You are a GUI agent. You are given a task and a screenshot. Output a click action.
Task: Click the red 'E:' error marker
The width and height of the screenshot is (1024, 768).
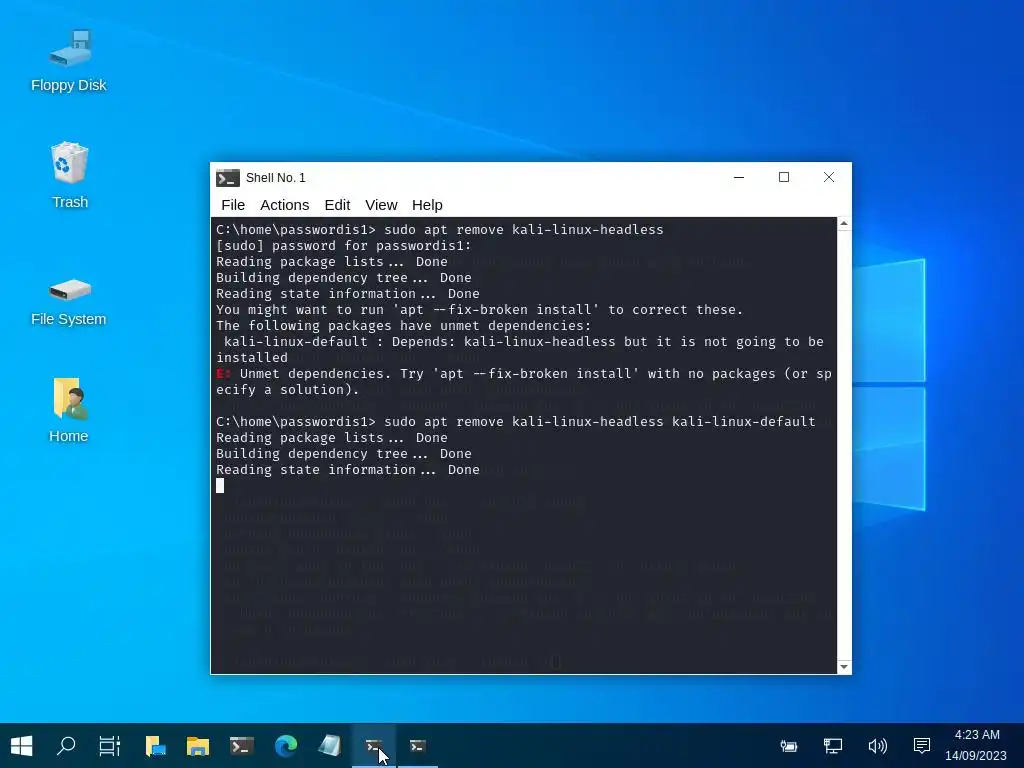tap(223, 374)
